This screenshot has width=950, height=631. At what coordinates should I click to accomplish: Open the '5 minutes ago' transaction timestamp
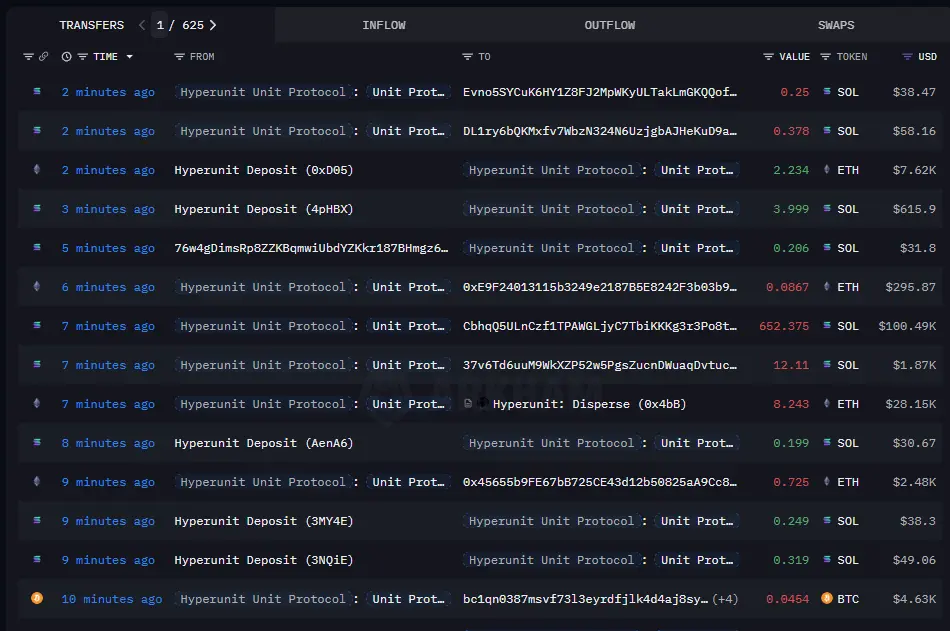(108, 248)
